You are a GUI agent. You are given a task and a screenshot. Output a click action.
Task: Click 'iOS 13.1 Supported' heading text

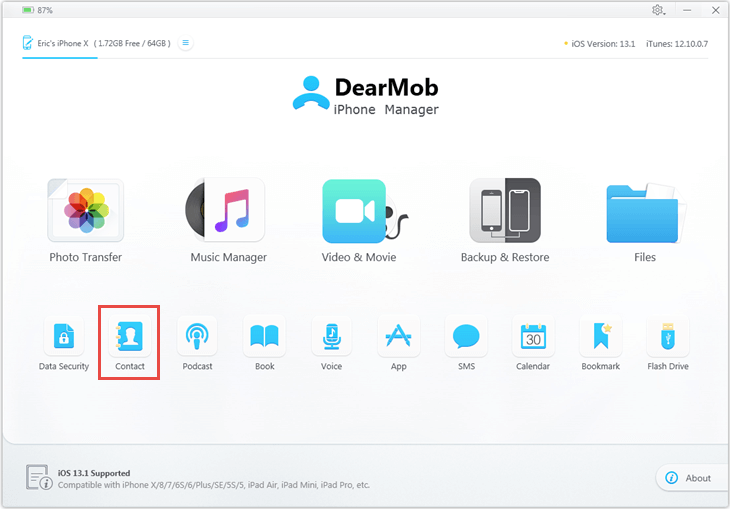[94, 473]
